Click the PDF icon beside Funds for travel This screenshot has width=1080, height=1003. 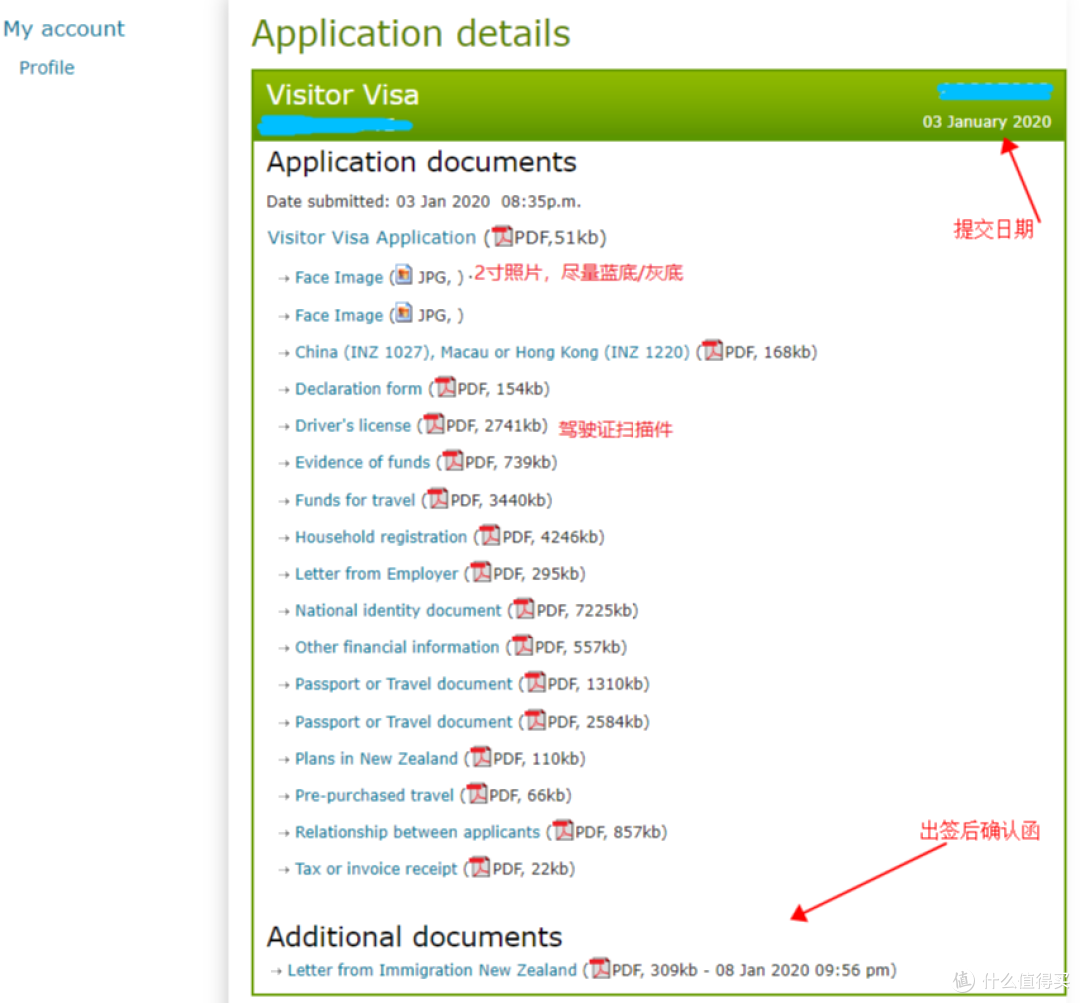438,498
